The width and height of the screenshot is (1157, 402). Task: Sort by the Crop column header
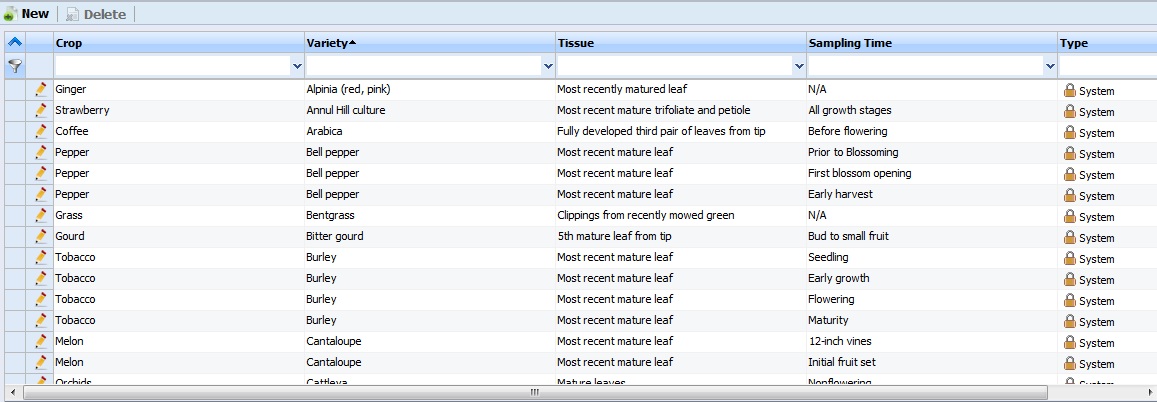tap(179, 43)
